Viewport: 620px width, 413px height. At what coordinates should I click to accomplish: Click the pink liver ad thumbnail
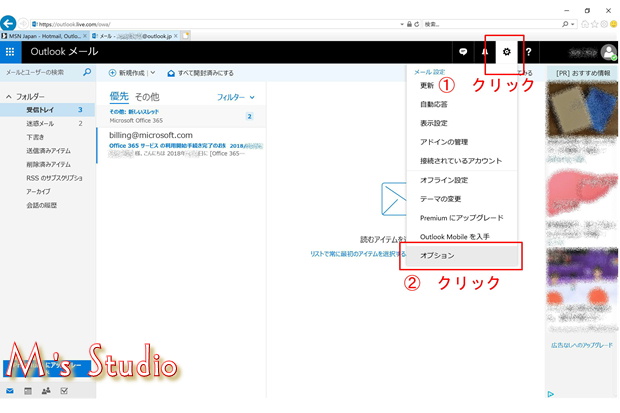pyautogui.click(x=582, y=193)
